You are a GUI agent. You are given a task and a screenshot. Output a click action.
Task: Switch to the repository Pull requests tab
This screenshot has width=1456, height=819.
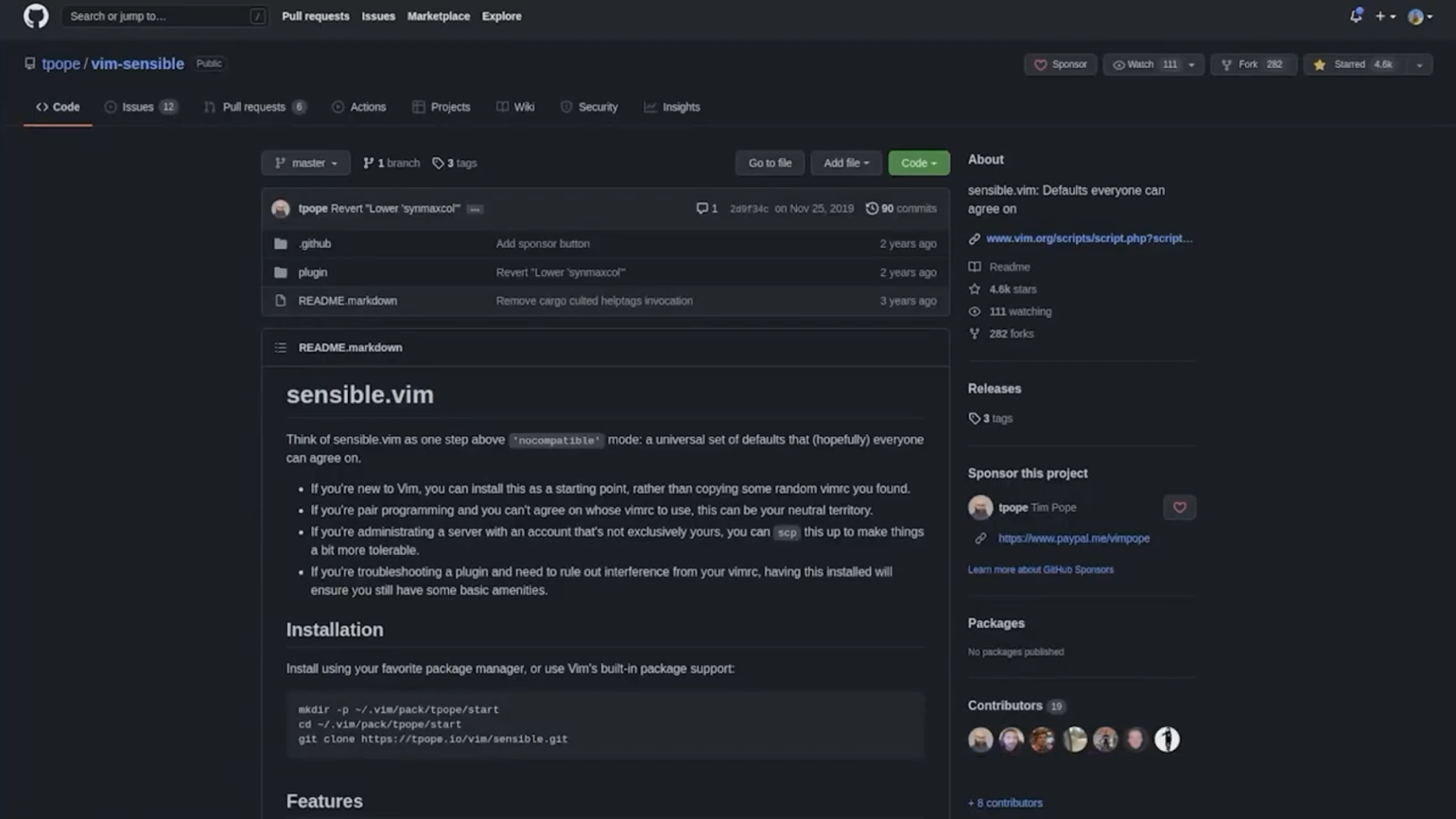click(x=255, y=107)
